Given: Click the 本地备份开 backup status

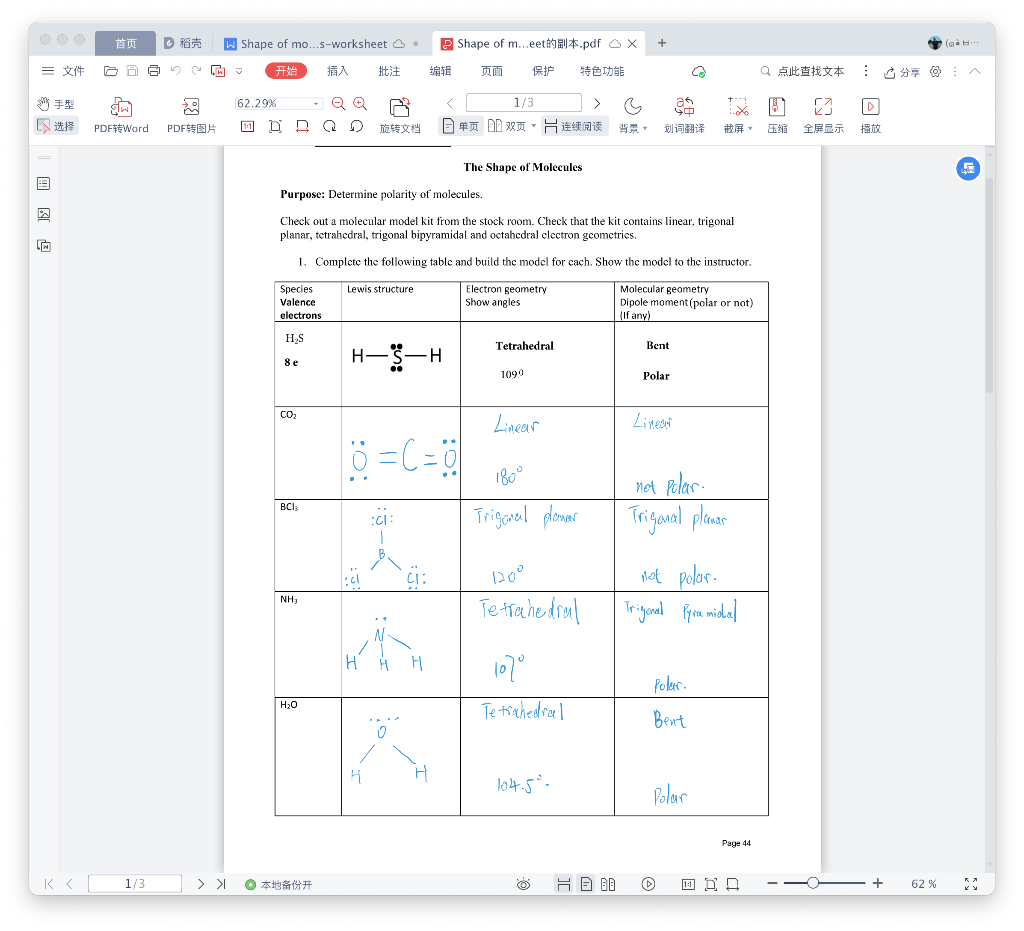Looking at the screenshot, I should [279, 885].
